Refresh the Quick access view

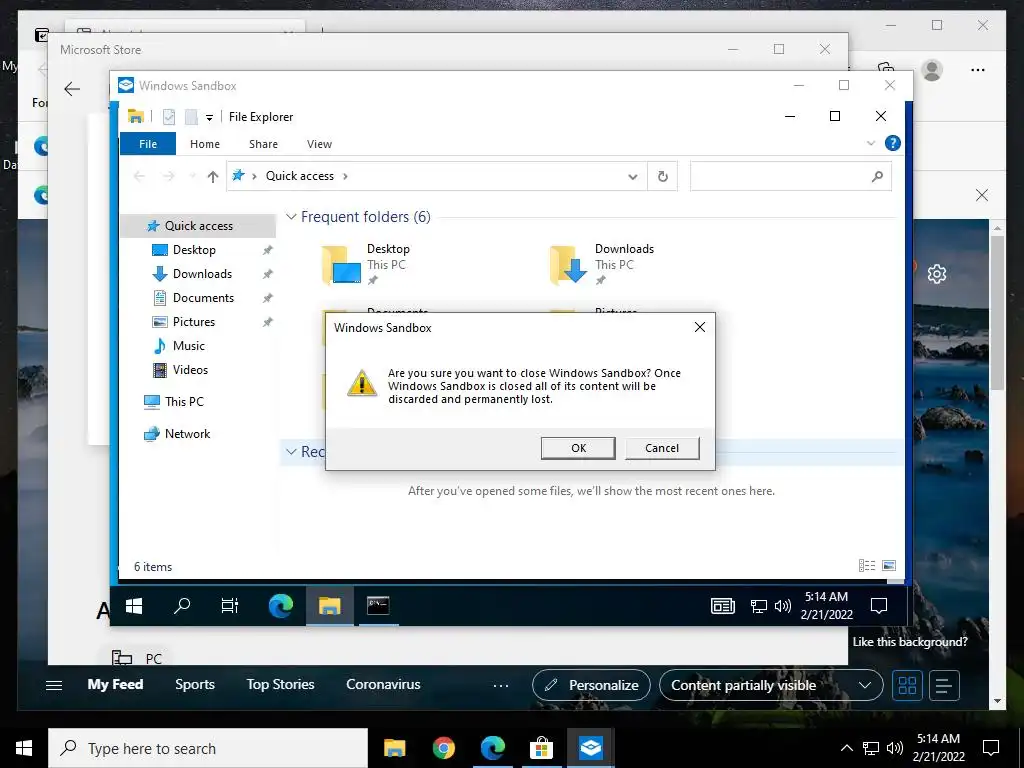click(x=662, y=176)
